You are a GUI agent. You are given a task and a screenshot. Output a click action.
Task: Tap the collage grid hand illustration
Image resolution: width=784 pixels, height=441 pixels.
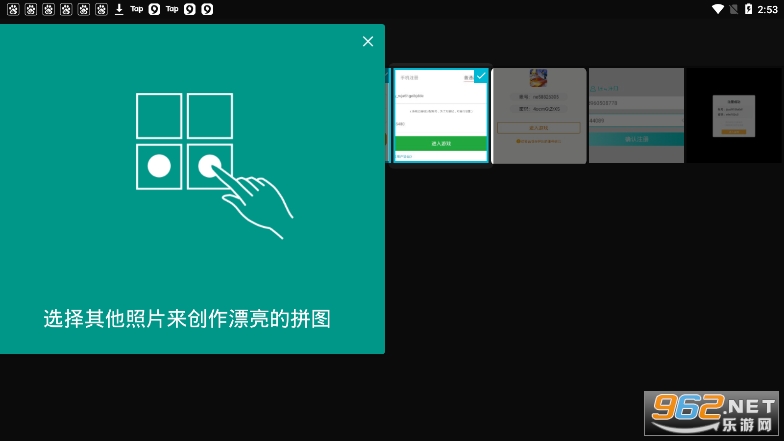click(213, 165)
